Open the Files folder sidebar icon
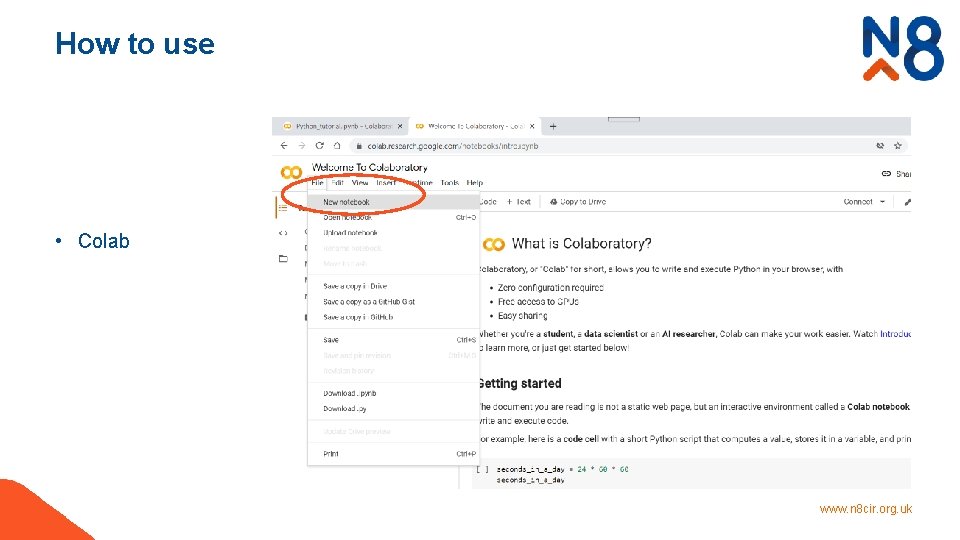This screenshot has width=960, height=540. tap(283, 258)
